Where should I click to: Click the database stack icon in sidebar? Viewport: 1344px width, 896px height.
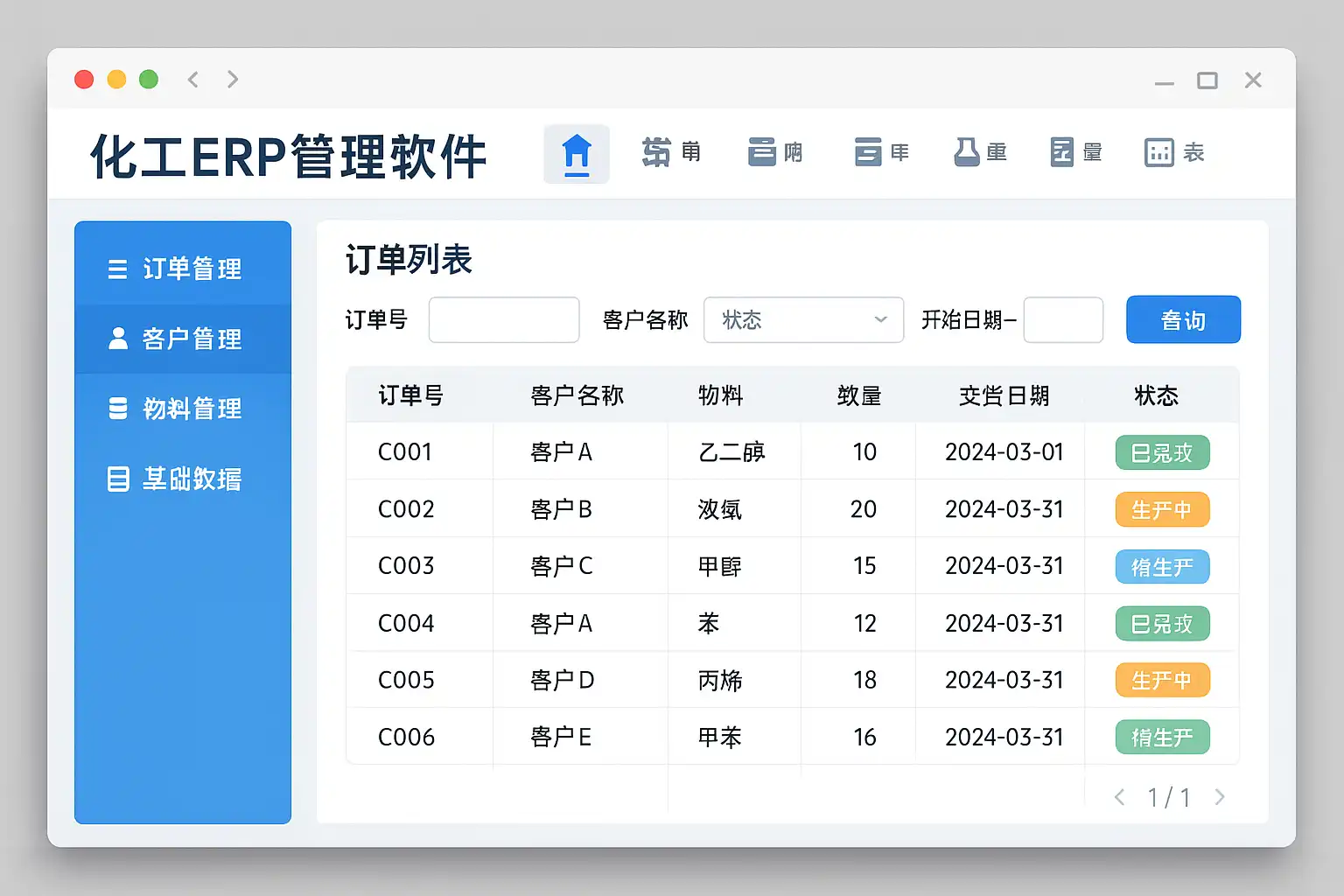(117, 409)
